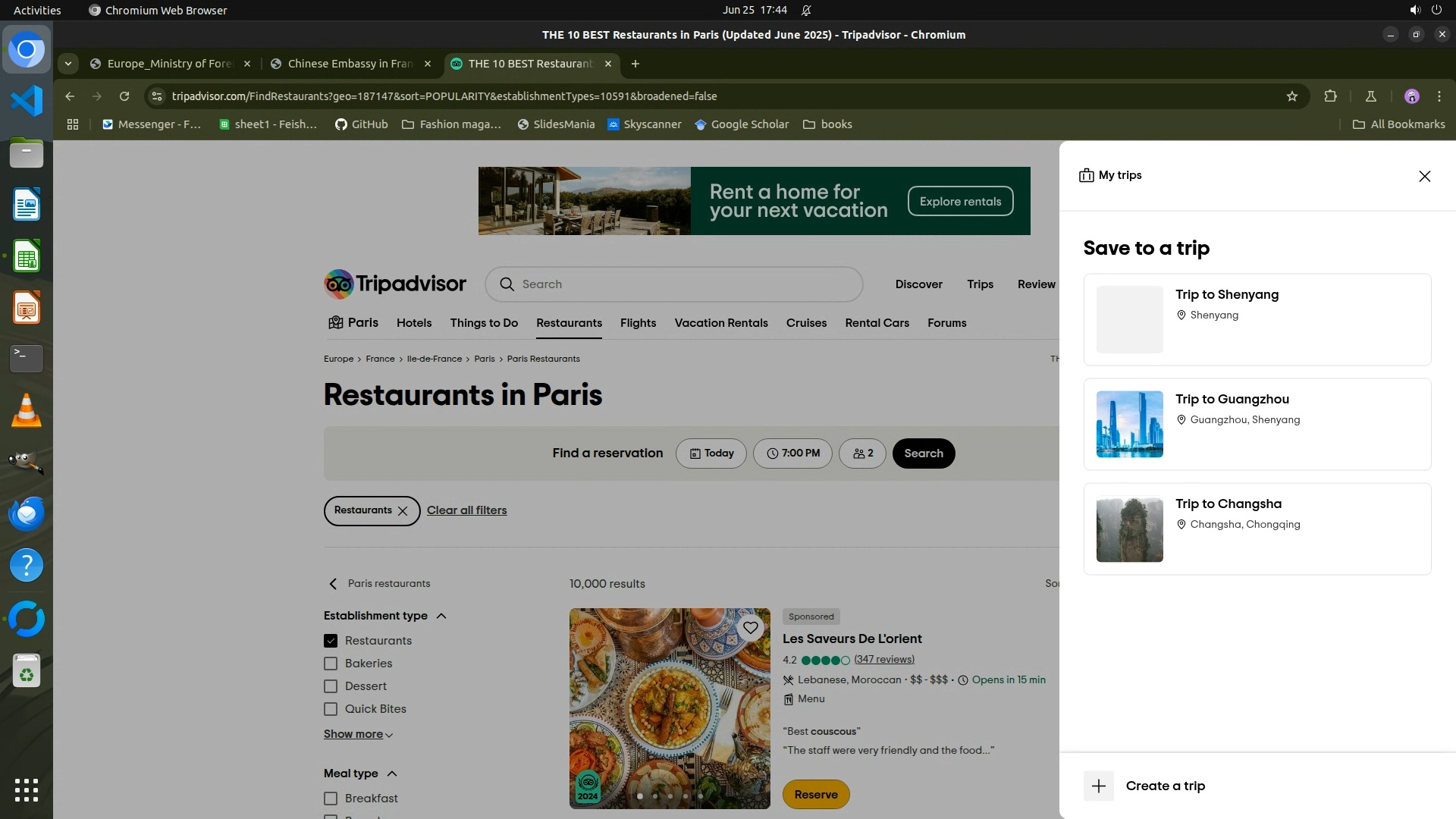Reload the page with the refresh icon

pyautogui.click(x=124, y=96)
